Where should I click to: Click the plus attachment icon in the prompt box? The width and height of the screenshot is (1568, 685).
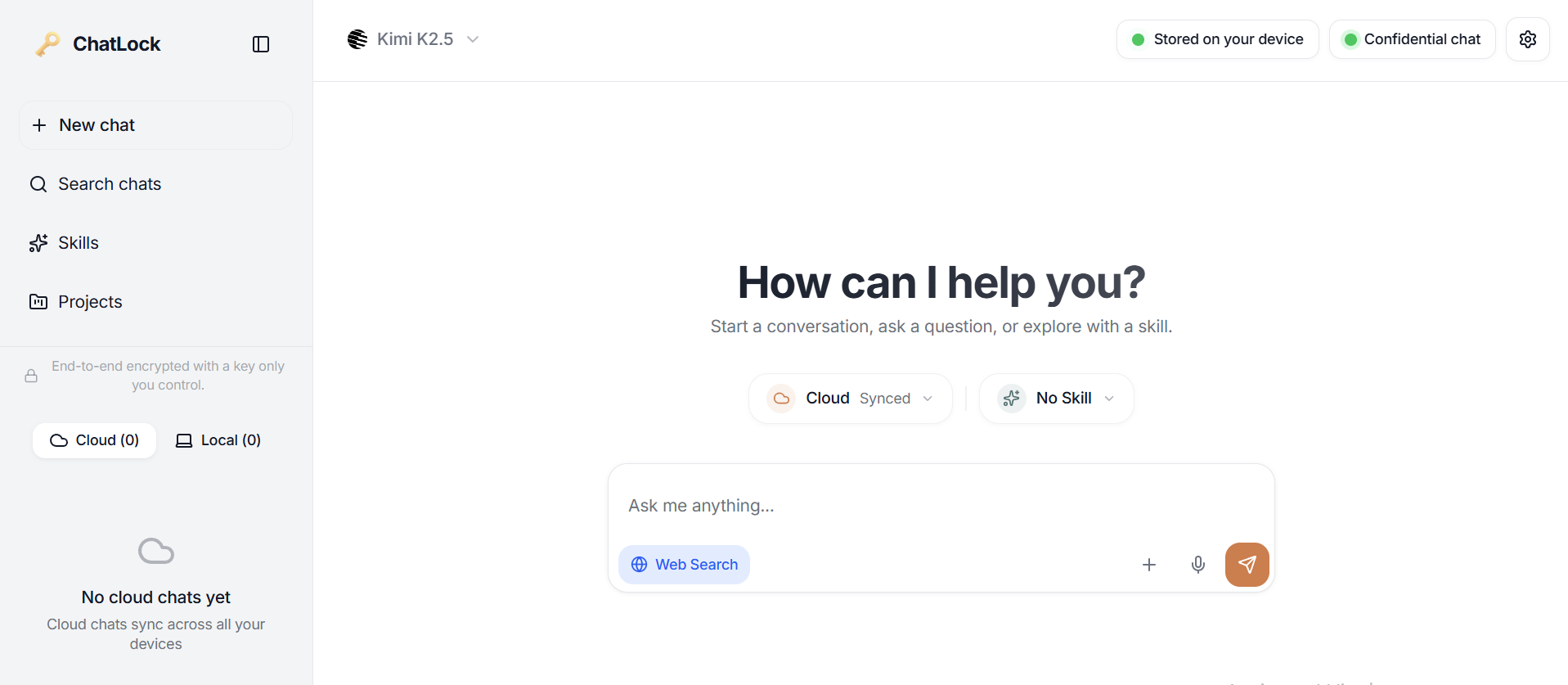pos(1148,565)
